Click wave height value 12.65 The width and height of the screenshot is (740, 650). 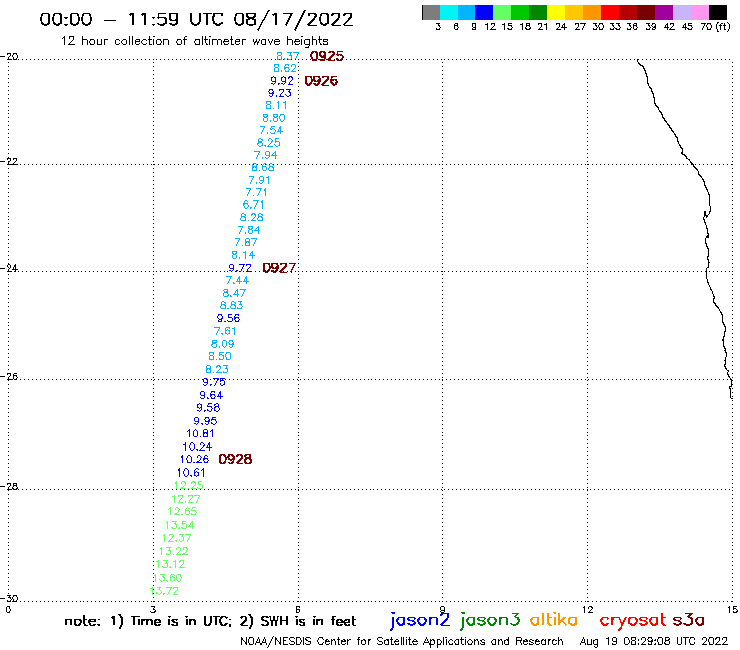tap(182, 511)
